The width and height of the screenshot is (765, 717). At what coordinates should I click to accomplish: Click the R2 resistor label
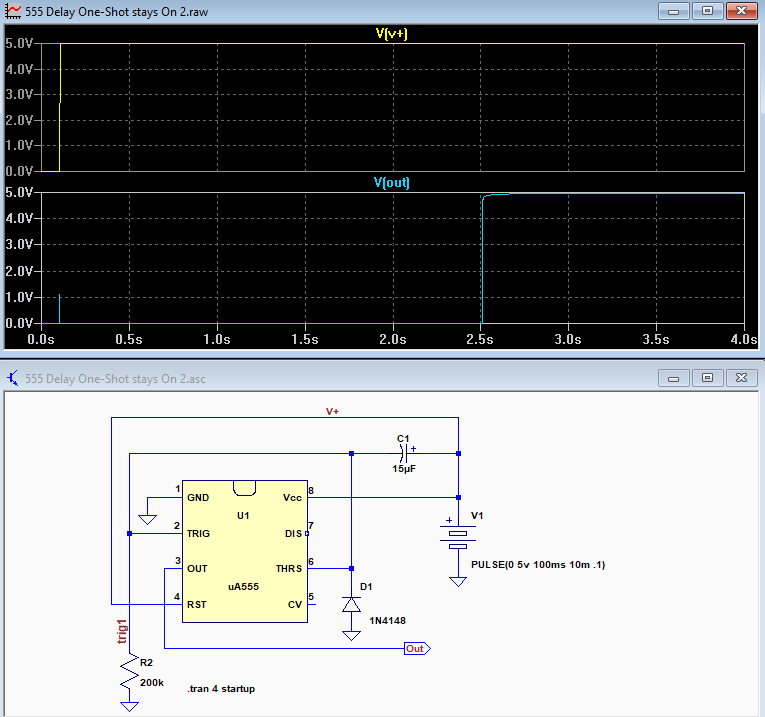point(146,662)
